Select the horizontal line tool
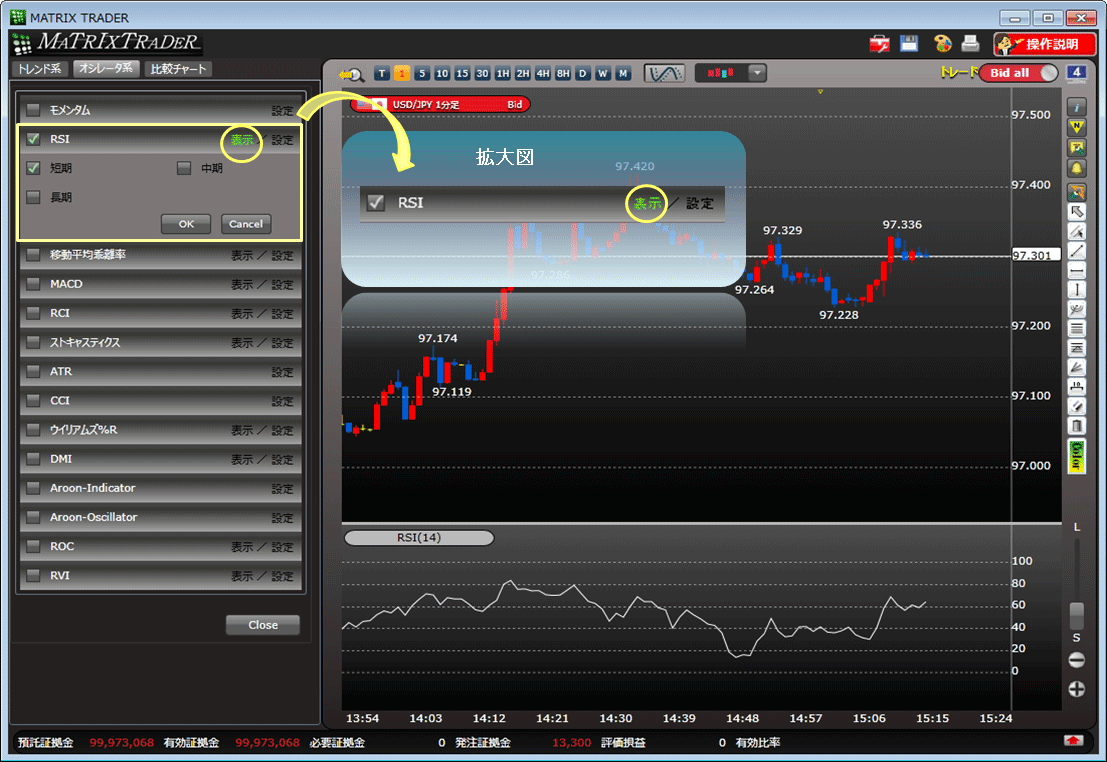Viewport: 1107px width, 762px height. click(x=1077, y=270)
